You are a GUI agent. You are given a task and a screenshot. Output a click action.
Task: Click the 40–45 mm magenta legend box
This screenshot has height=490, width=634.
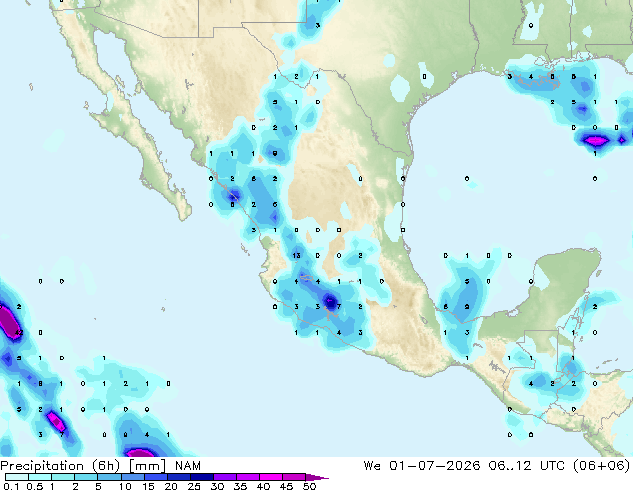point(271,477)
